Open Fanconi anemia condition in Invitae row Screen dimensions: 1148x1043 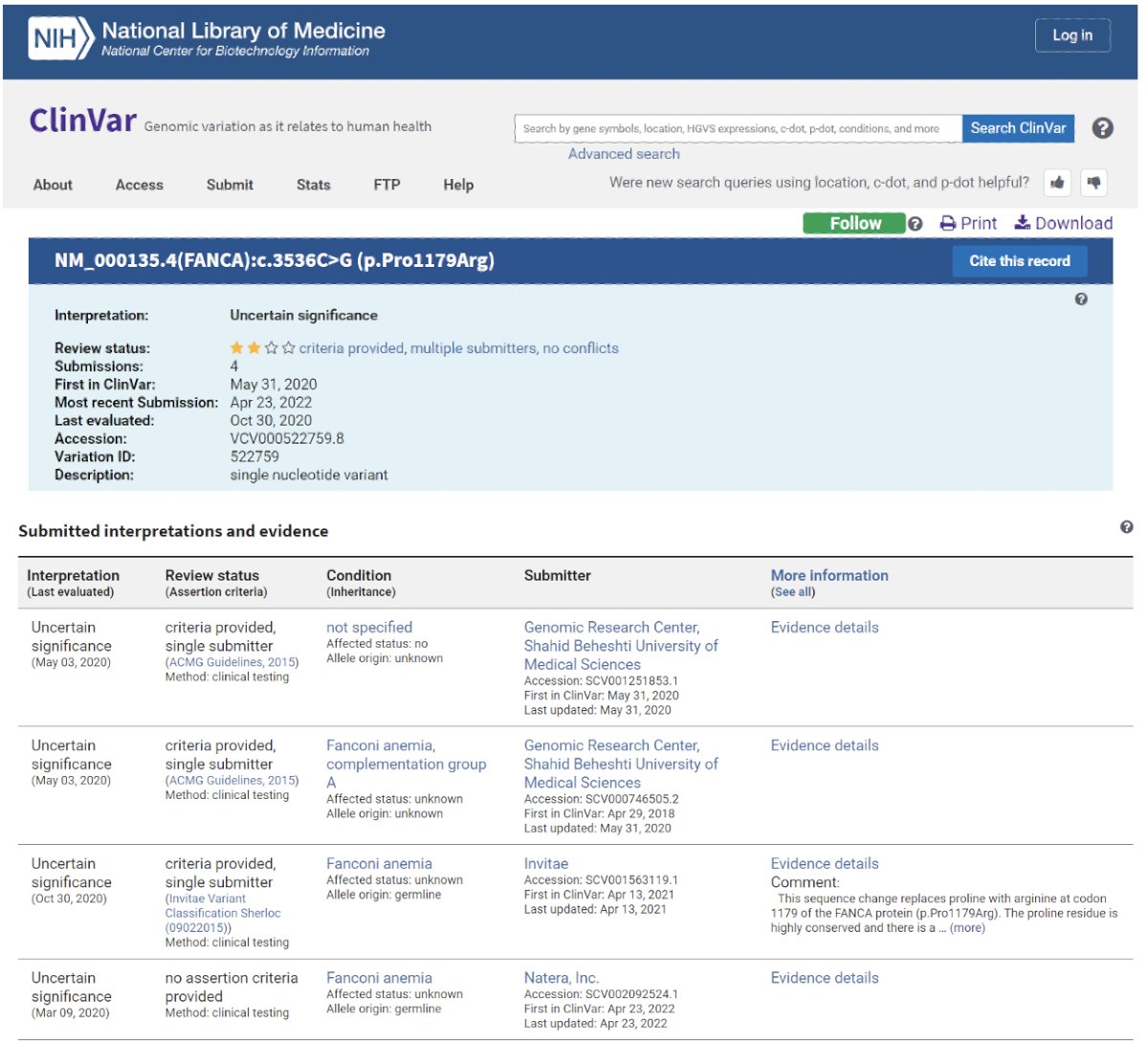(x=379, y=864)
